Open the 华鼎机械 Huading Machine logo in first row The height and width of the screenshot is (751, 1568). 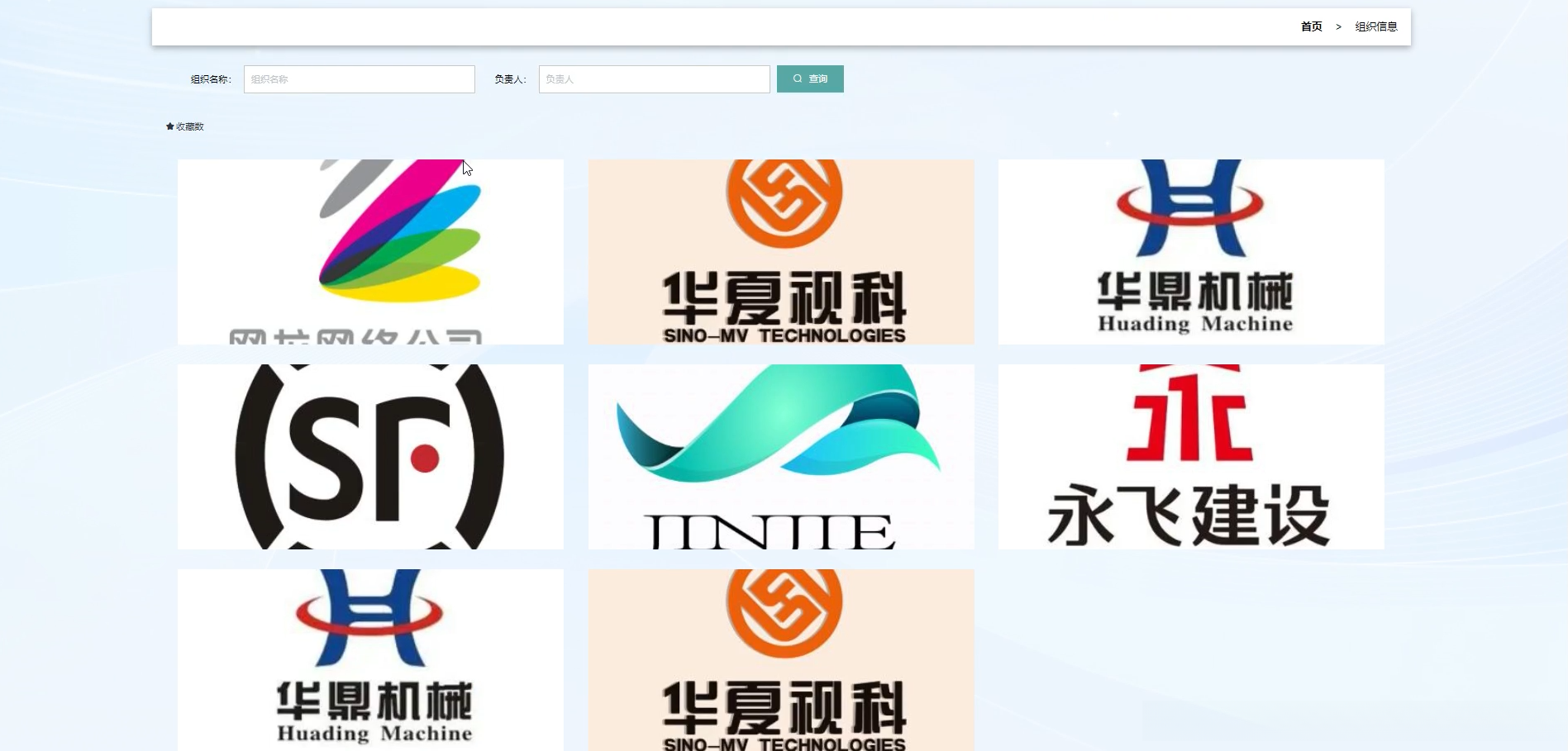(x=1191, y=251)
